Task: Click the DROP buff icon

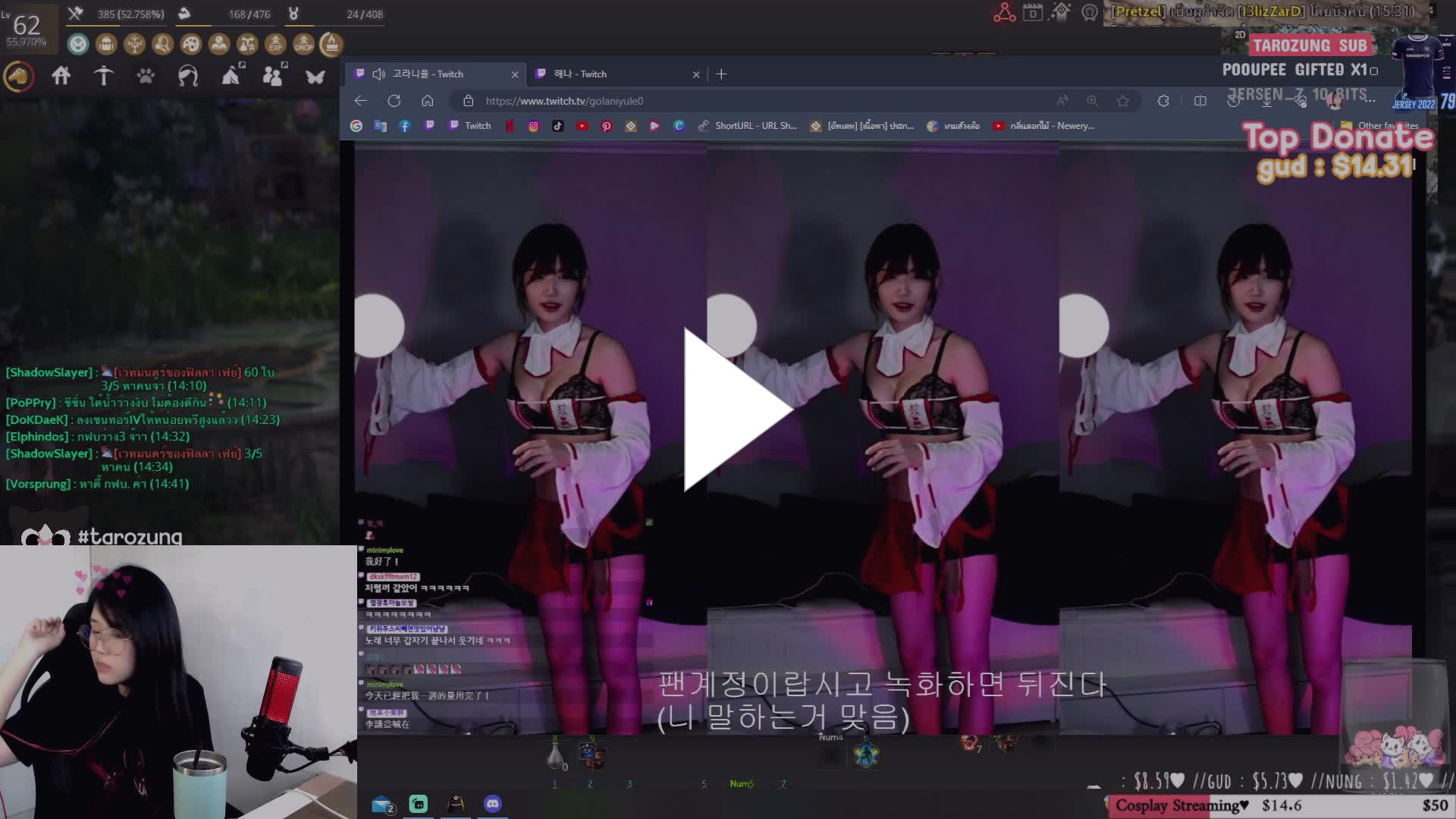Action: [x=303, y=45]
